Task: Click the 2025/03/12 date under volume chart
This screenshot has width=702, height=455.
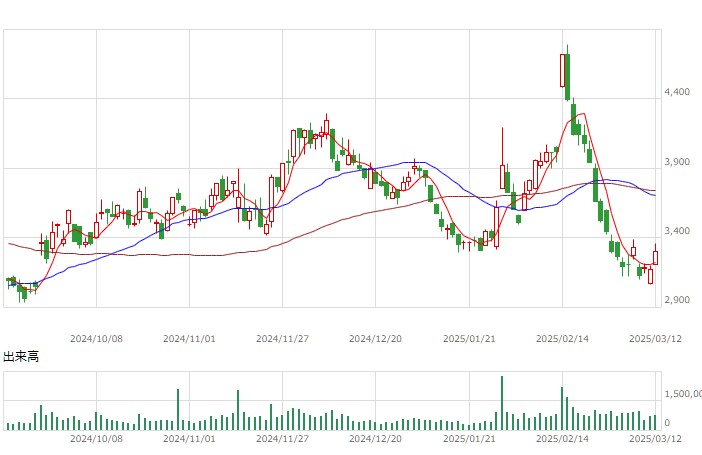Action: click(655, 438)
